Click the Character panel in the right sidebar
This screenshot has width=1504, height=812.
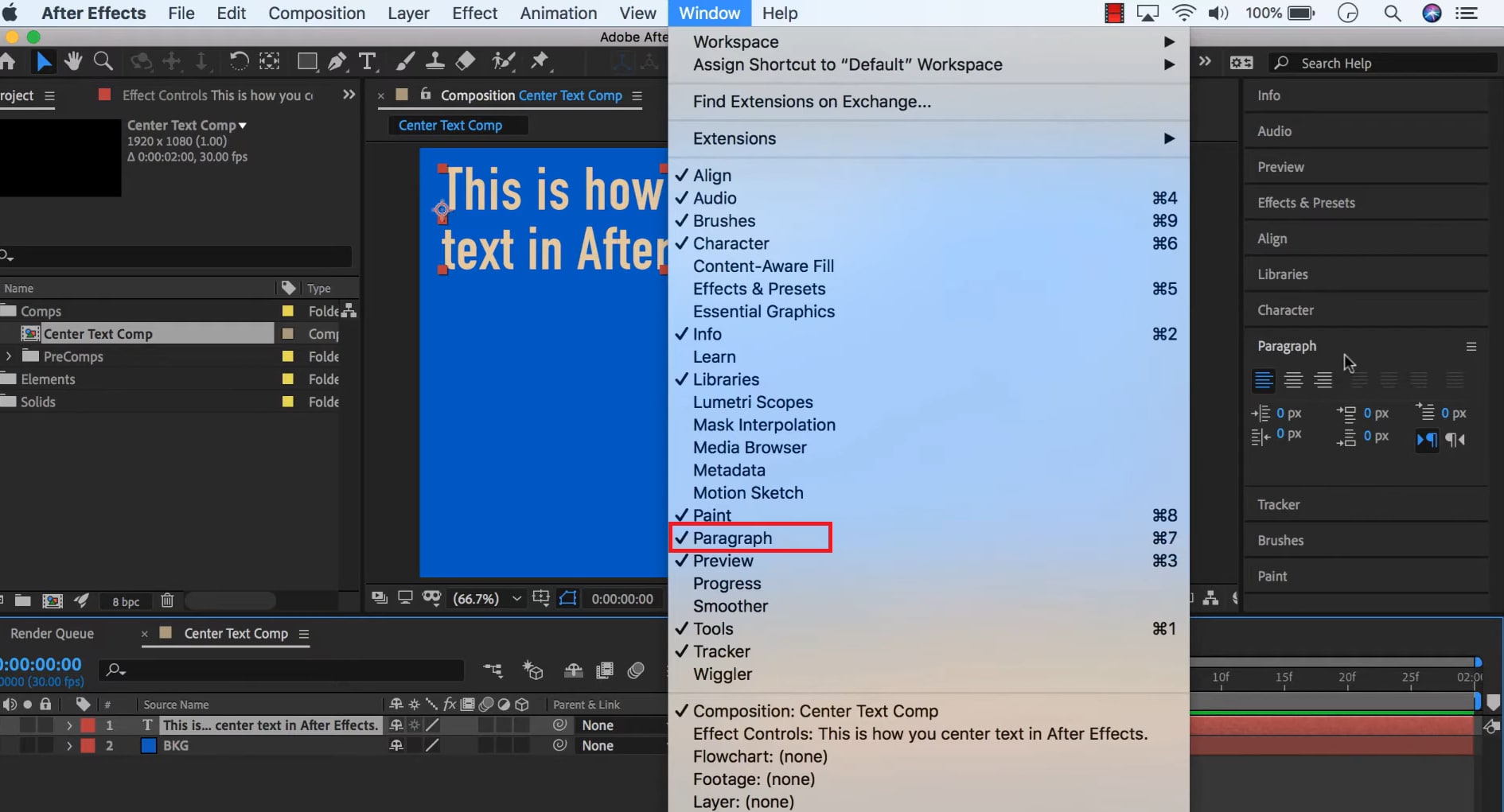click(x=1286, y=310)
